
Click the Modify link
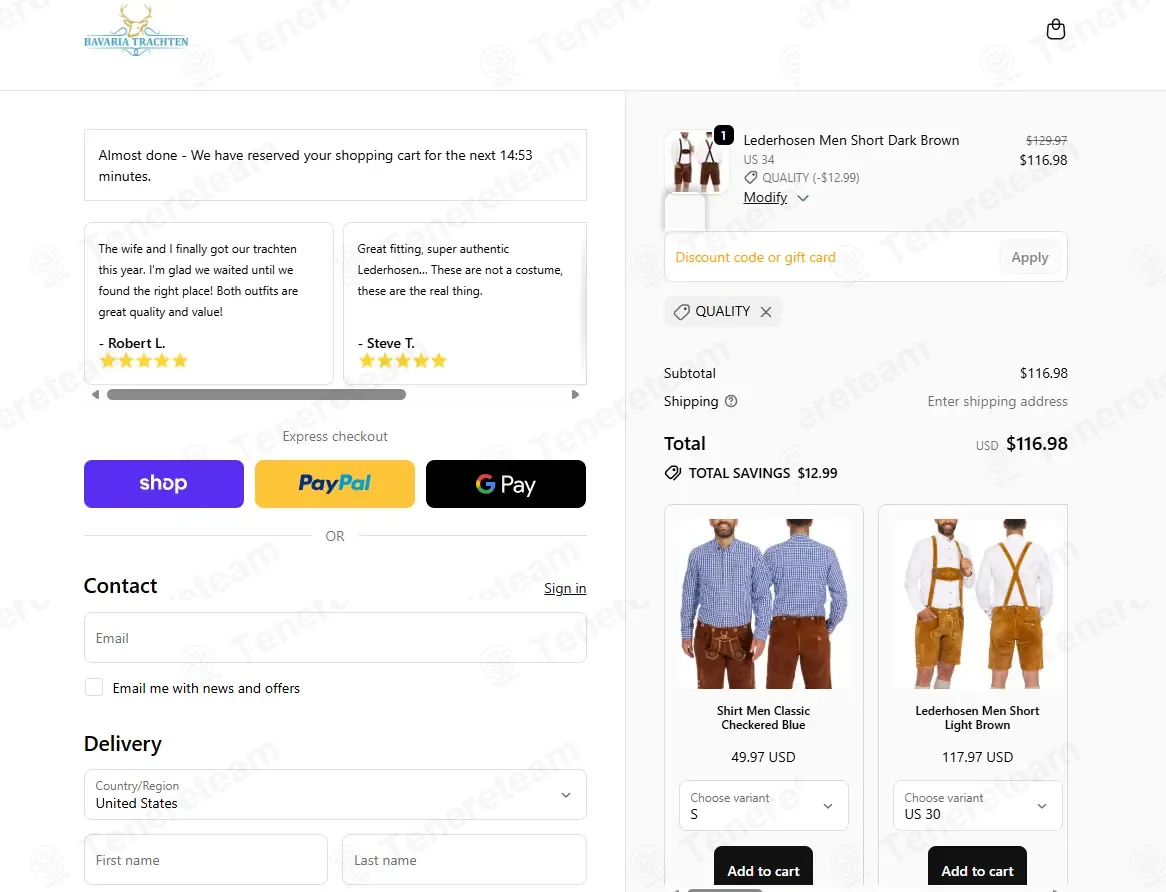[x=765, y=198]
